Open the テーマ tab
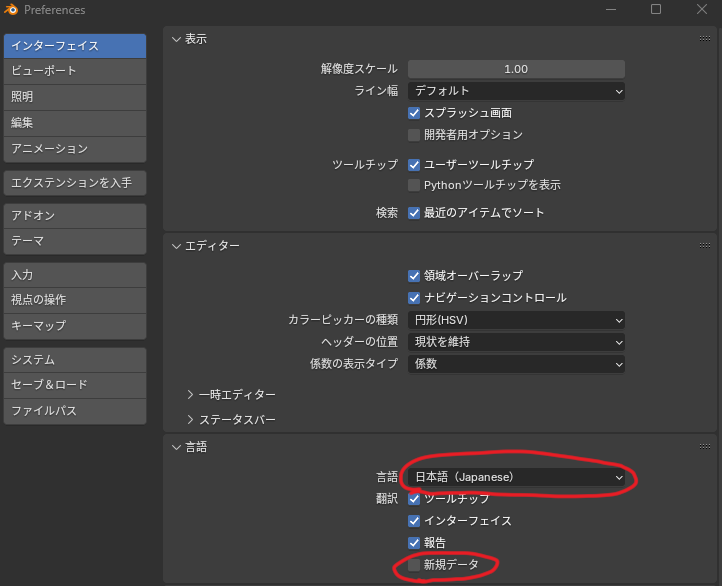 75,241
